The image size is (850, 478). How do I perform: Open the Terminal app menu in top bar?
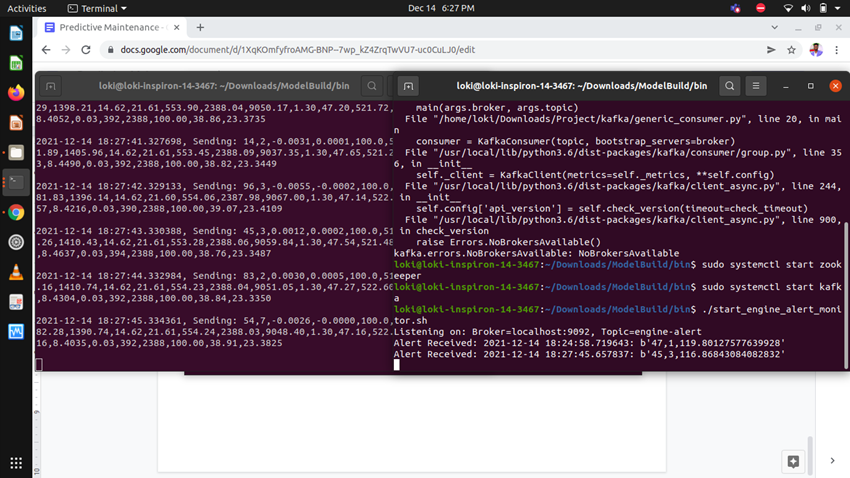pyautogui.click(x=96, y=8)
